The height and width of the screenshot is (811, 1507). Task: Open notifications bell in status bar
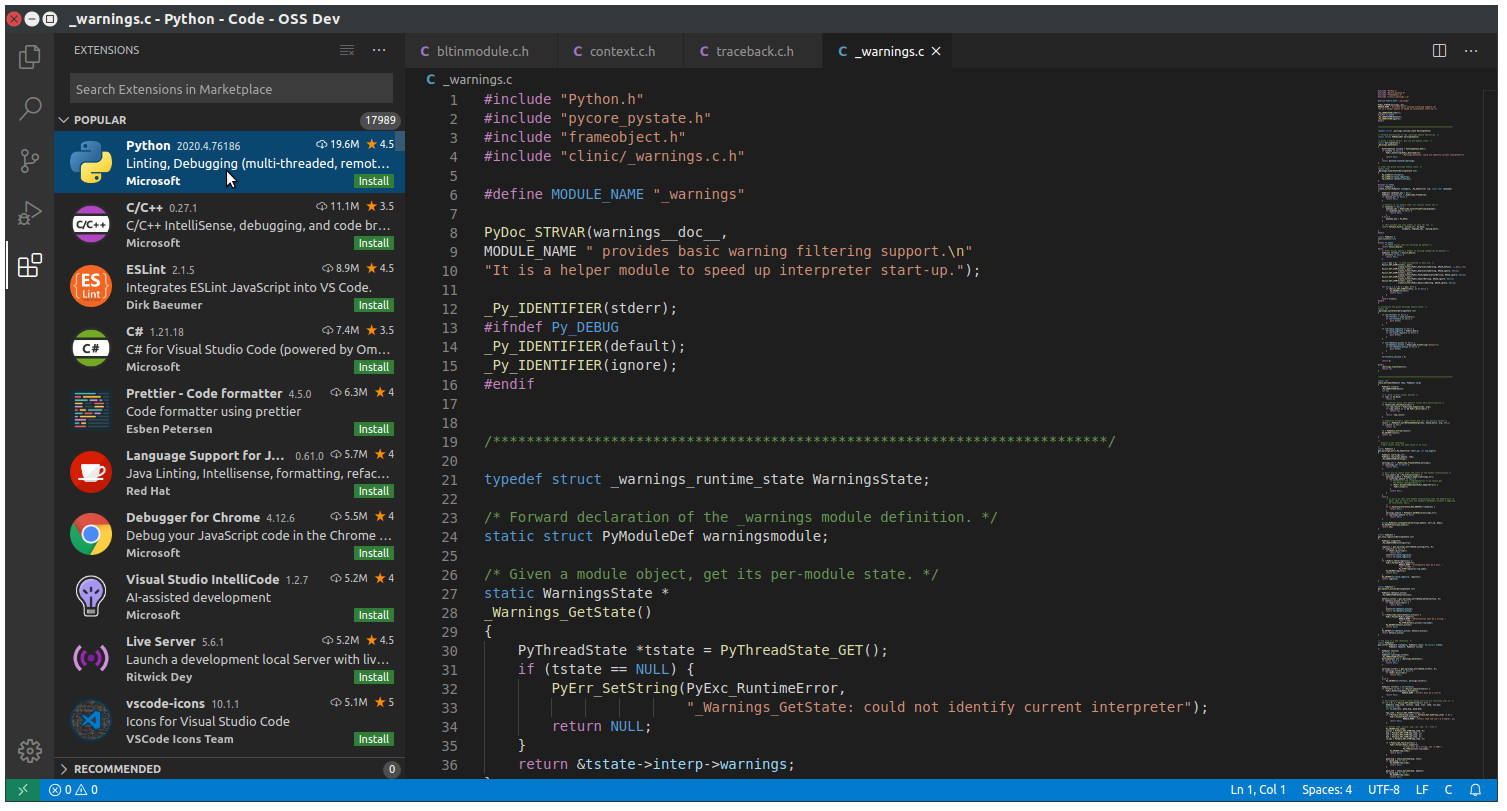1475,790
